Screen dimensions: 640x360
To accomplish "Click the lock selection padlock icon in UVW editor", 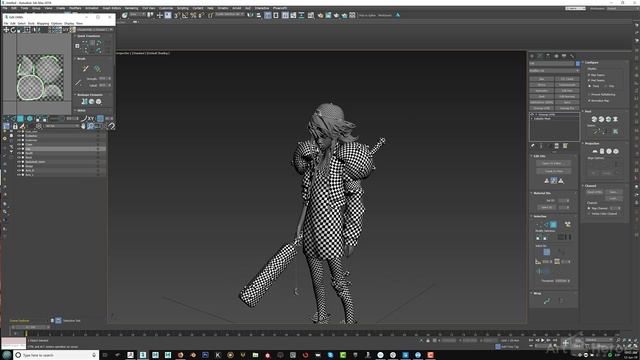I will pyautogui.click(x=15, y=126).
